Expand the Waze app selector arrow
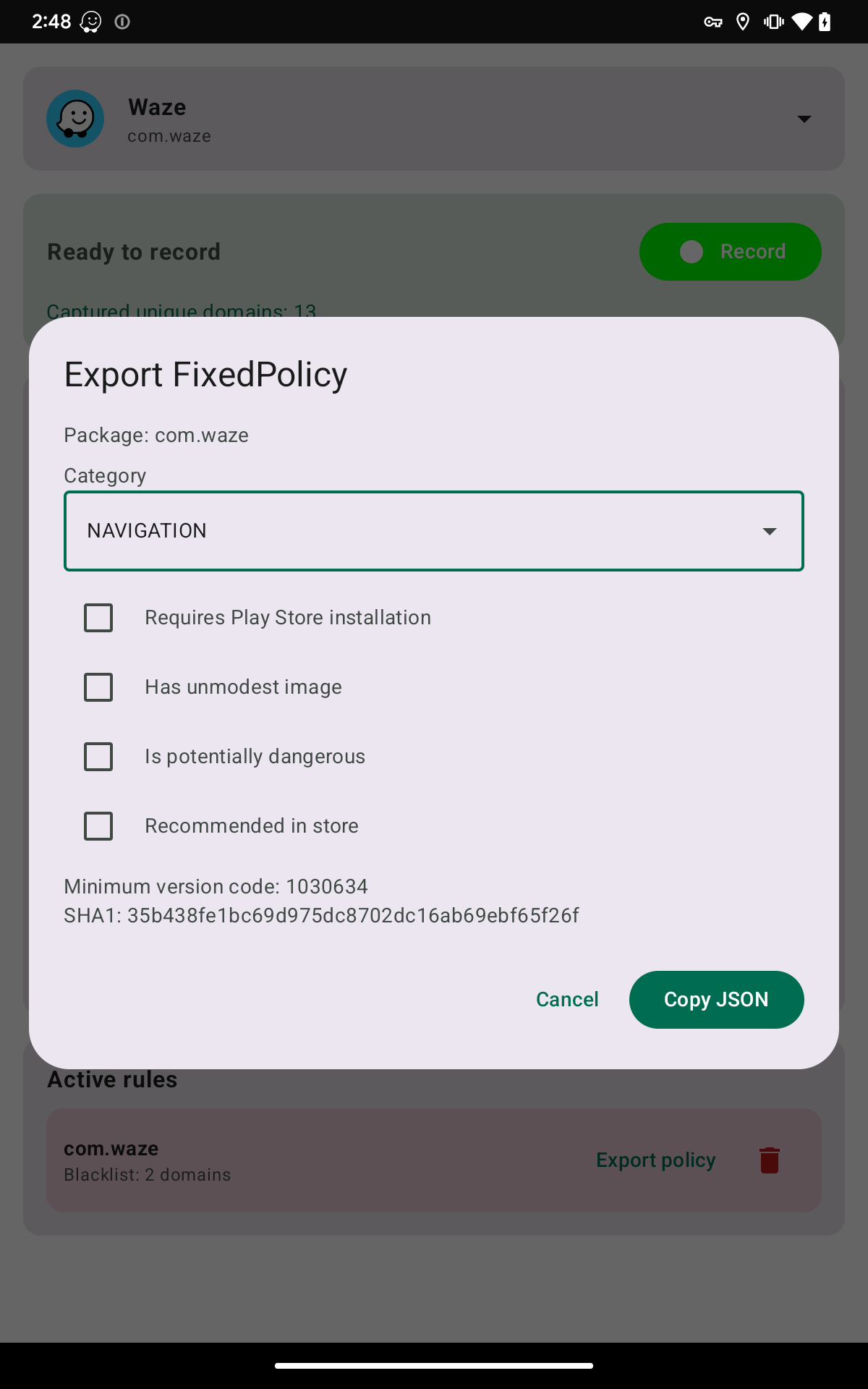This screenshot has height=1389, width=868. (x=804, y=119)
